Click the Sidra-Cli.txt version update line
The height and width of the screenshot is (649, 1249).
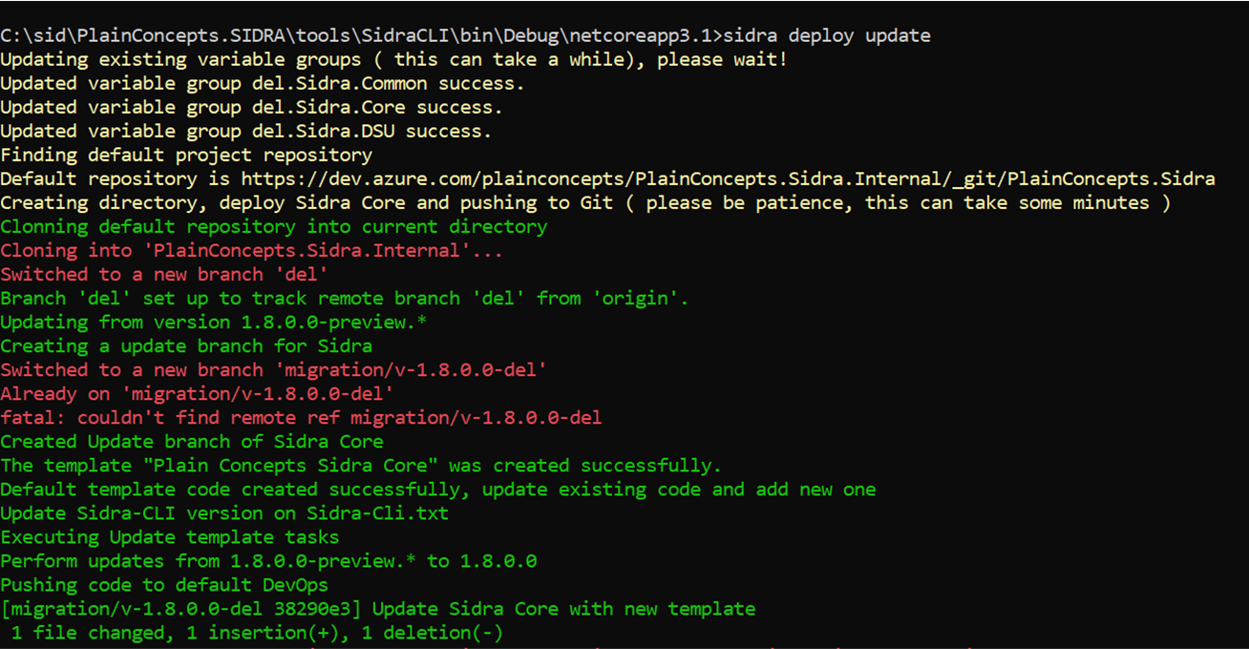click(x=224, y=514)
